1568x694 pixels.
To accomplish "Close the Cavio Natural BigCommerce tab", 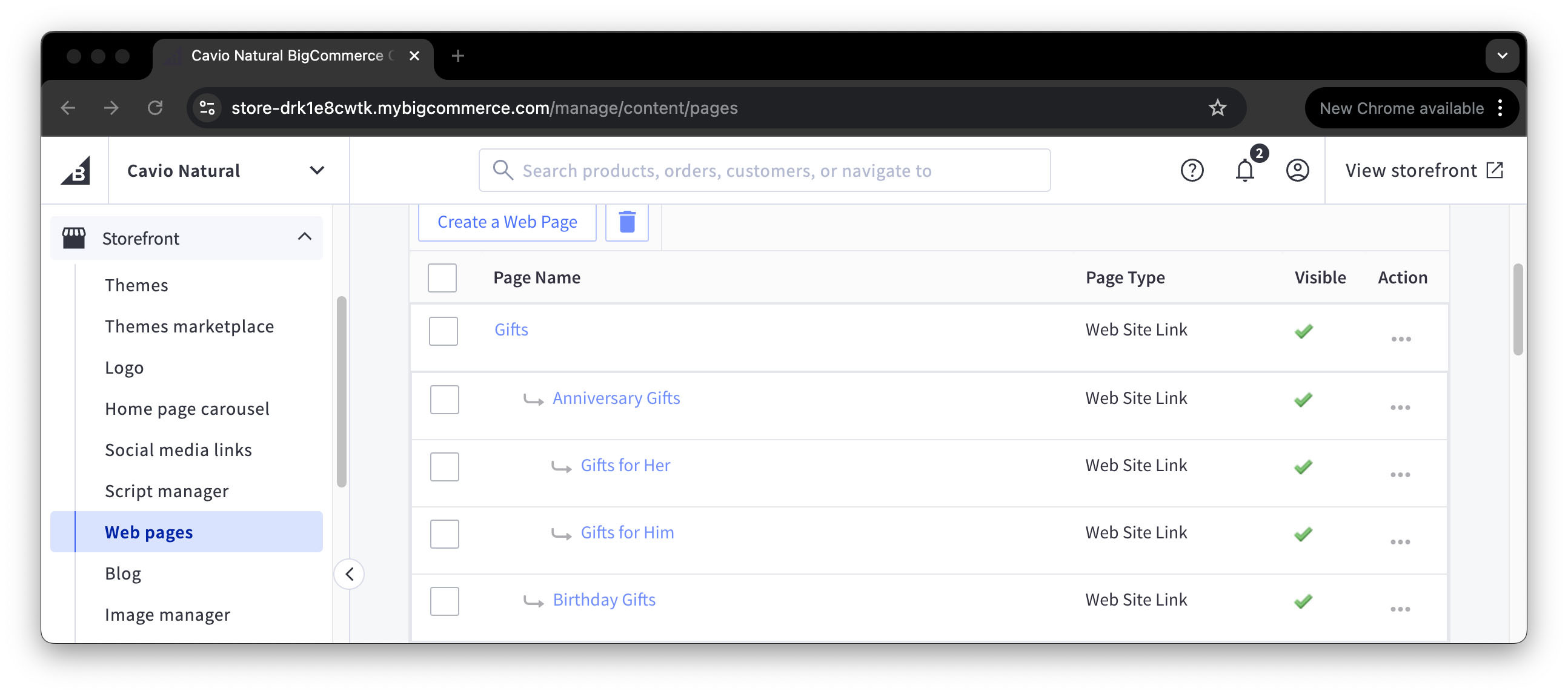I will pyautogui.click(x=414, y=56).
